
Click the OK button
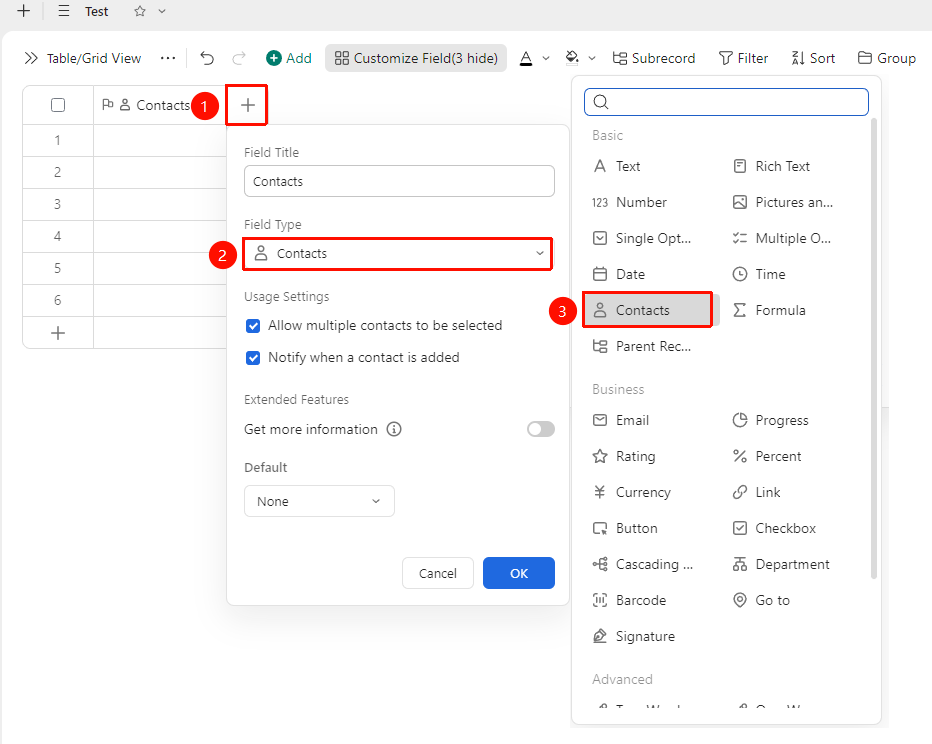519,573
